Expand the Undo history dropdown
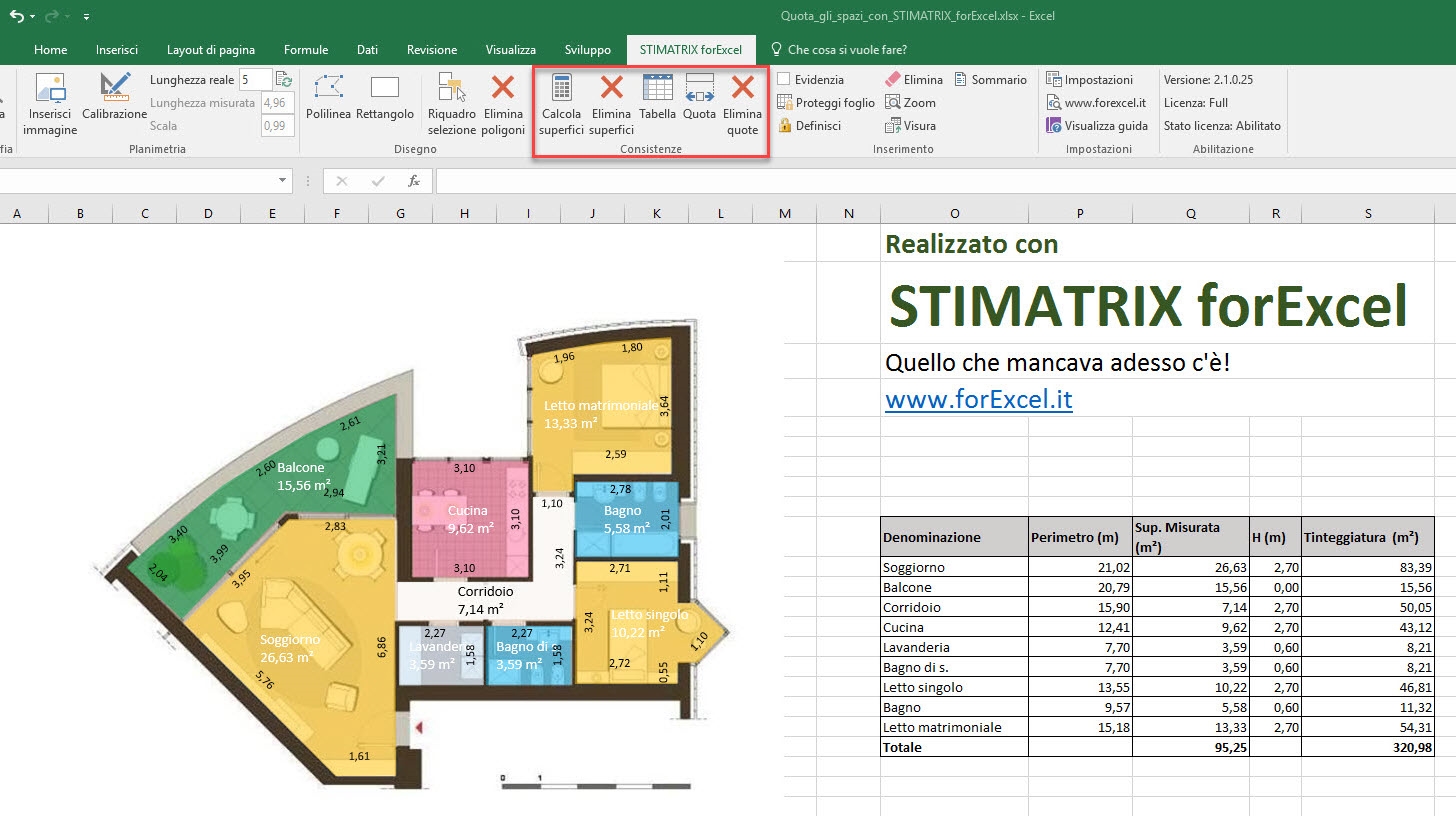 pyautogui.click(x=33, y=17)
